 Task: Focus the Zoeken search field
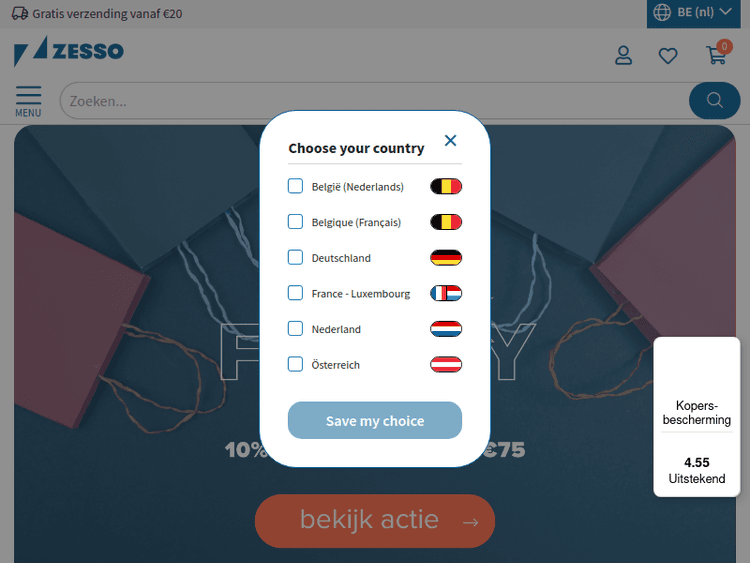[374, 101]
